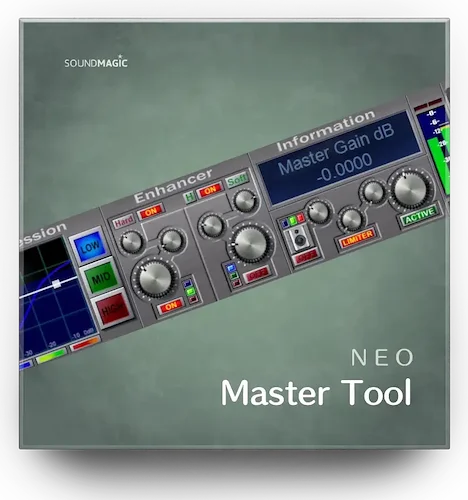468x500 pixels.
Task: Toggle the ON switch beside the Hard label
Action: point(150,211)
